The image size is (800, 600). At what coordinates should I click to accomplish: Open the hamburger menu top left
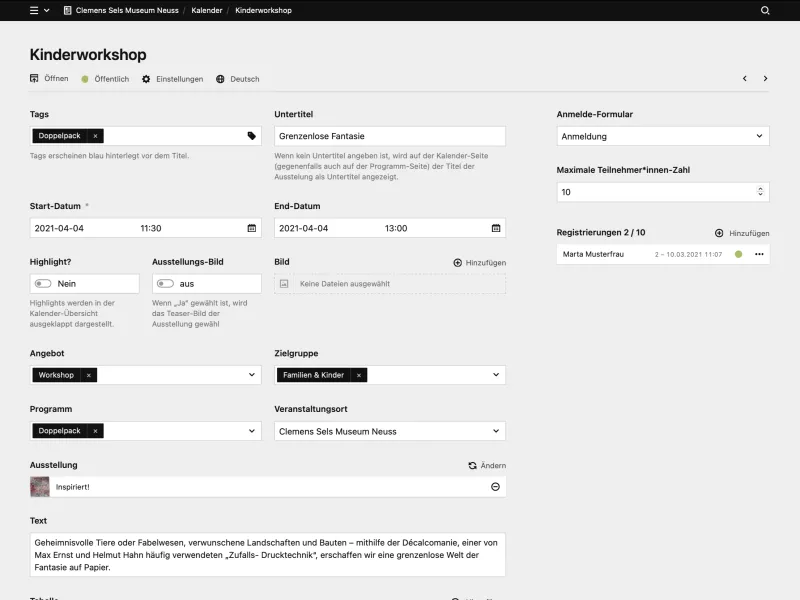tap(32, 10)
